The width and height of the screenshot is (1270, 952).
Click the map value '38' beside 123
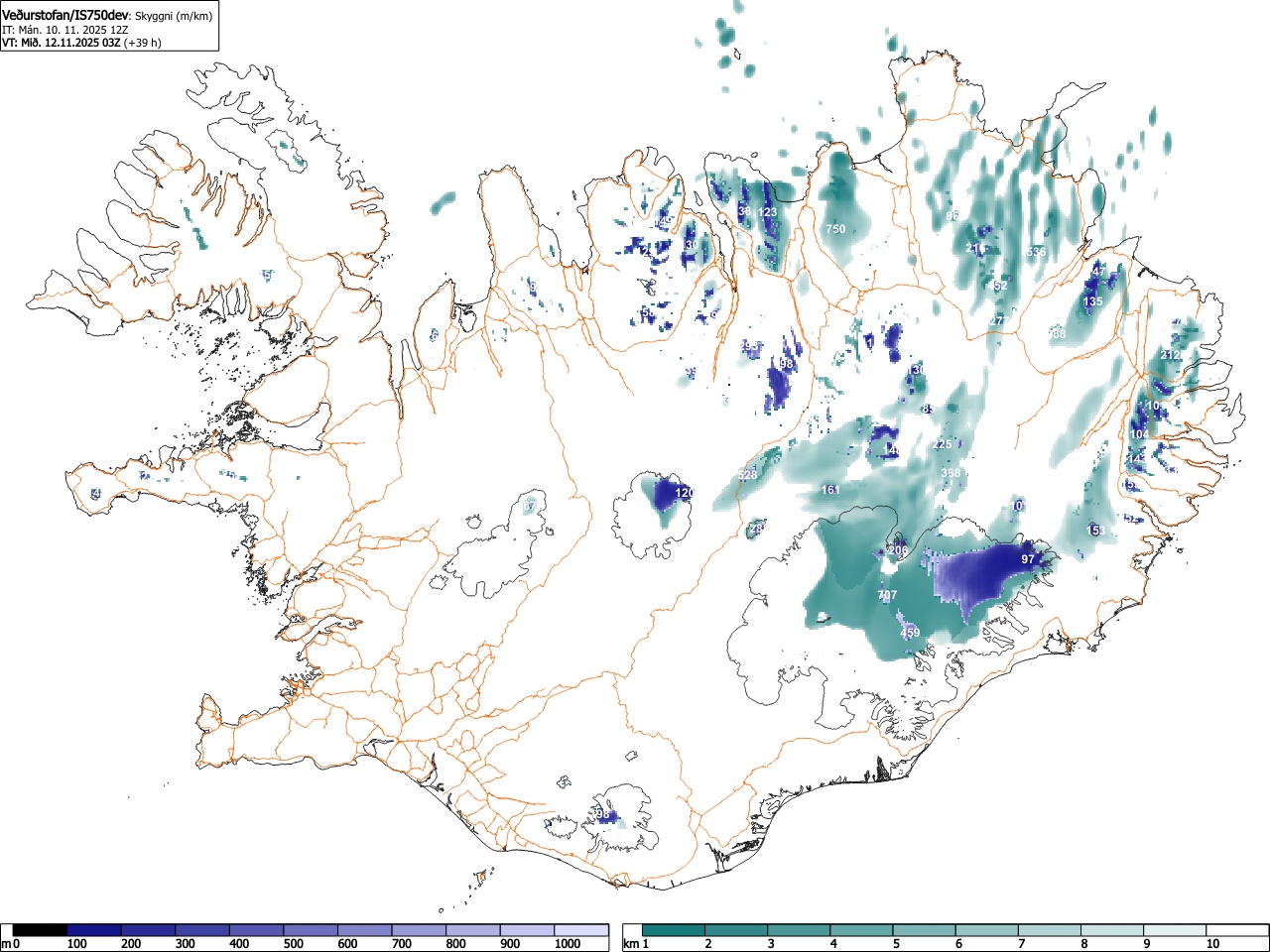click(745, 211)
